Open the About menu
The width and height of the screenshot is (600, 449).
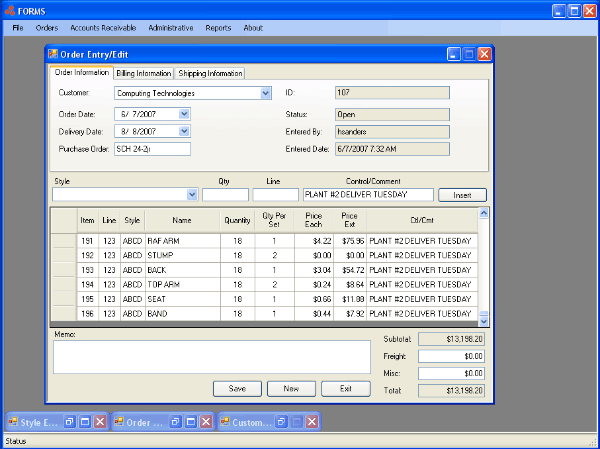pos(253,28)
